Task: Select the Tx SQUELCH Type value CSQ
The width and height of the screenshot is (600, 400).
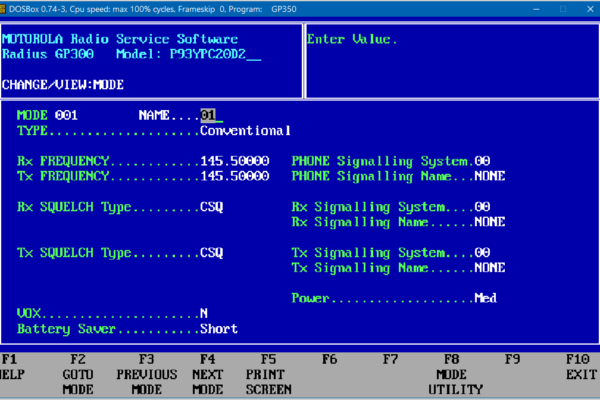Action: tap(212, 253)
